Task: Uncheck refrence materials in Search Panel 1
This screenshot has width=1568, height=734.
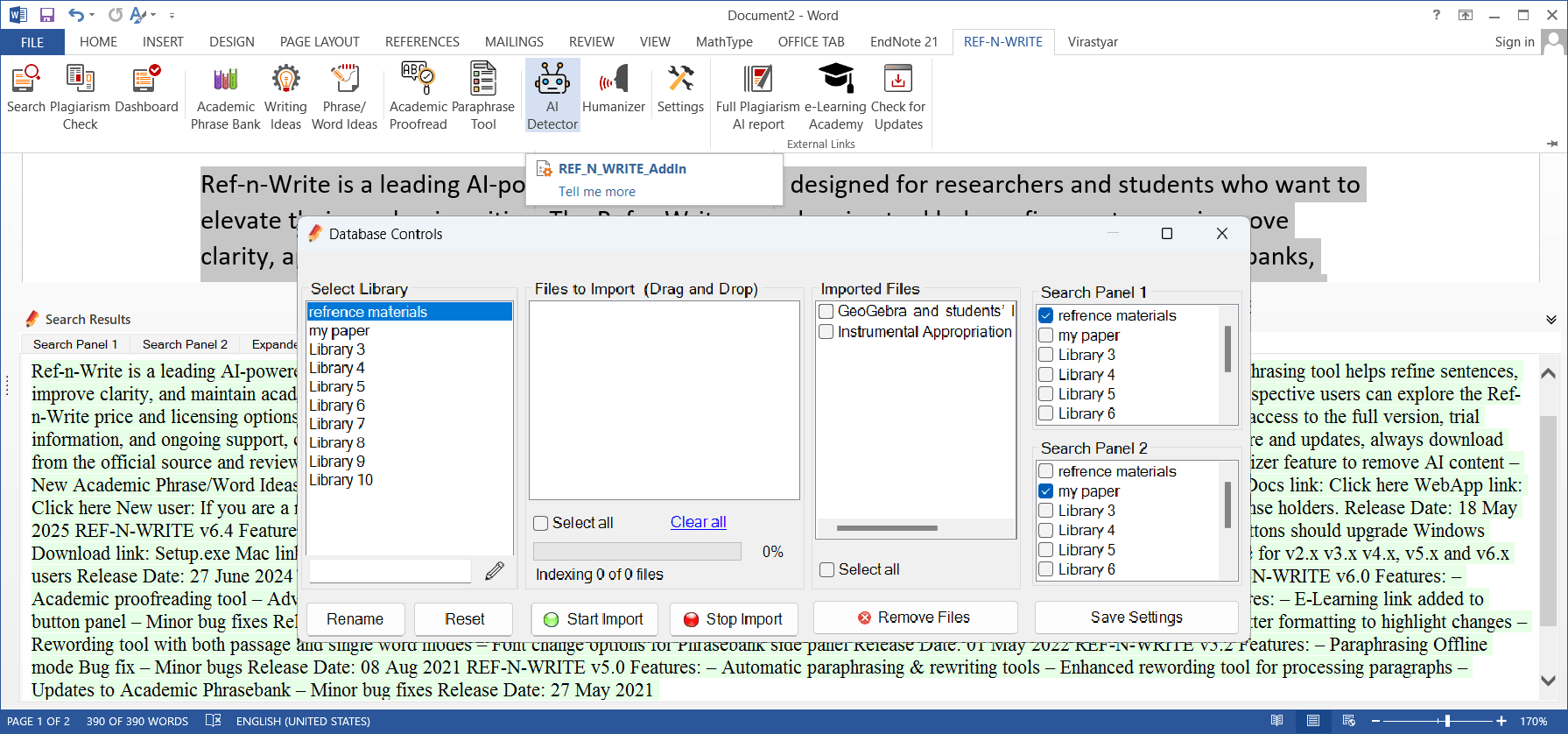Action: [1046, 315]
